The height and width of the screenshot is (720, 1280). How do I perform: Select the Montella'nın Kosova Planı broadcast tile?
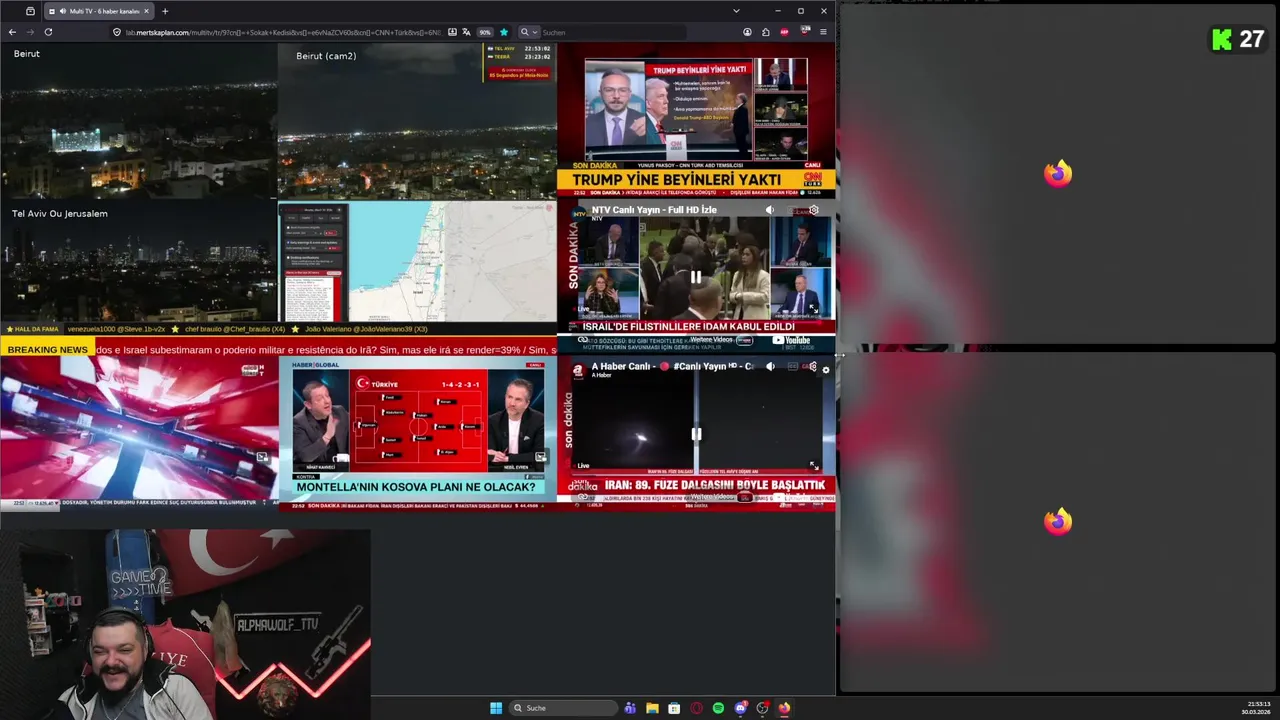coord(417,435)
